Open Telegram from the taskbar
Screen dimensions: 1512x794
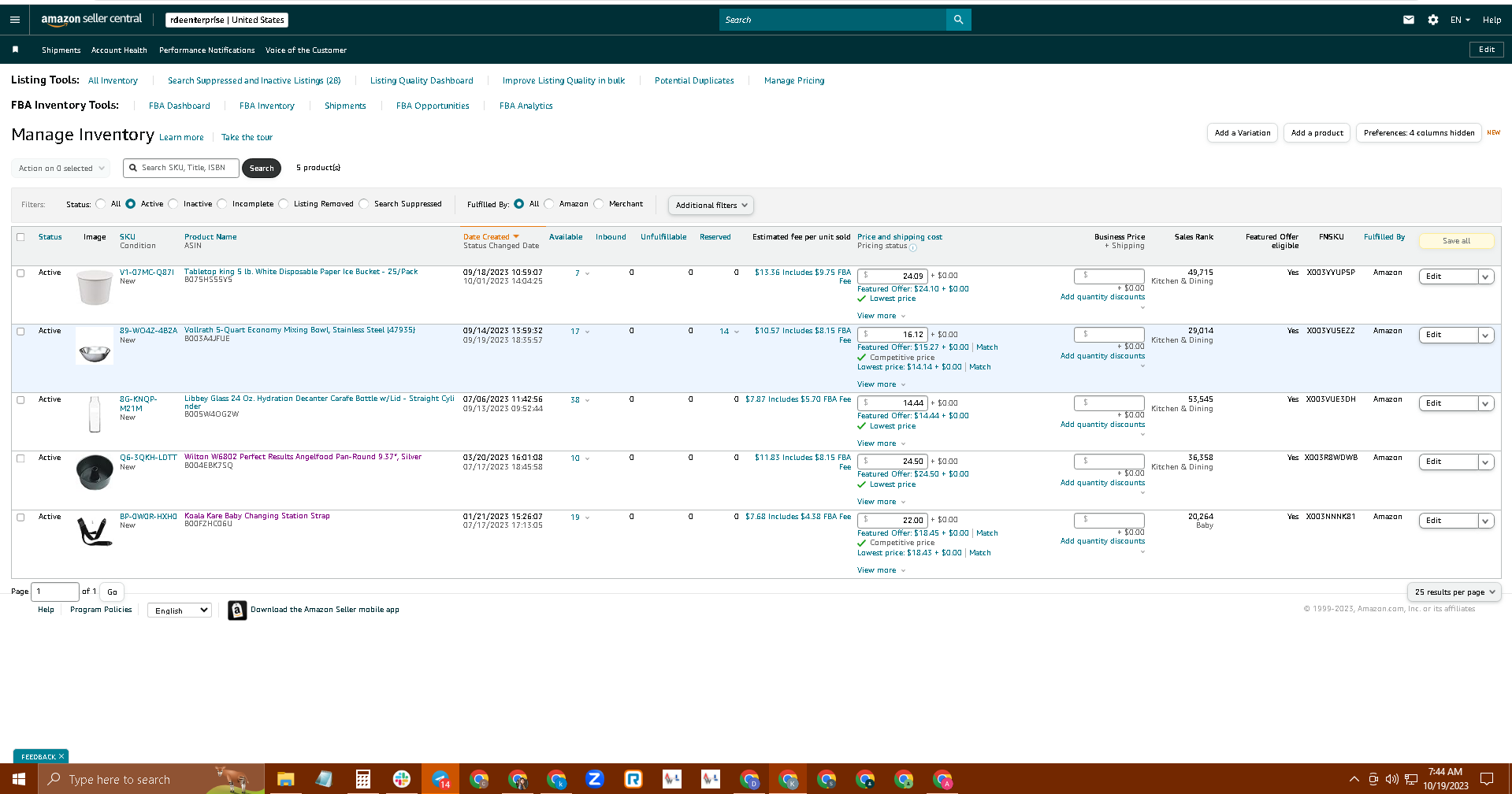[x=440, y=779]
